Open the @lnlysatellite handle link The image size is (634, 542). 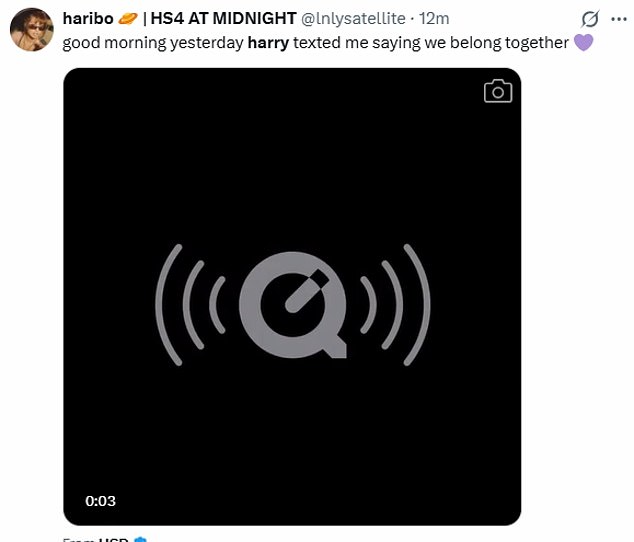click(355, 19)
